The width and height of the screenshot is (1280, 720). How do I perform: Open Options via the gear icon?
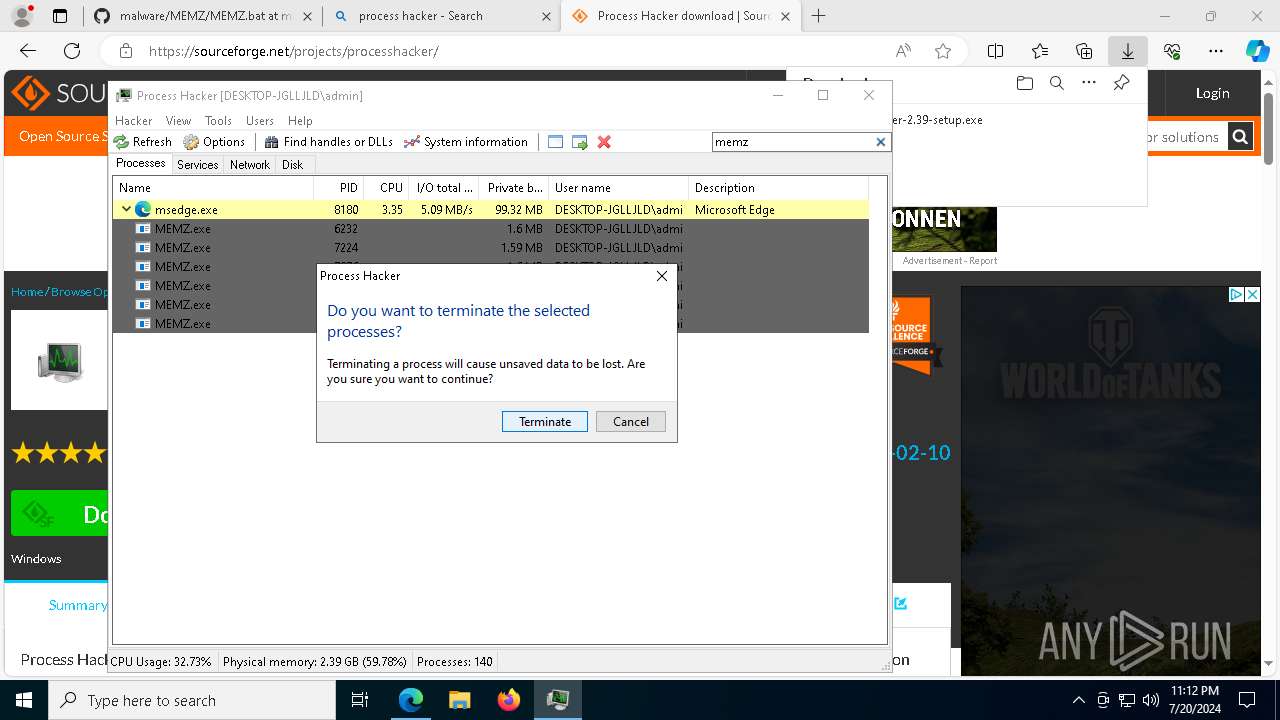pos(191,142)
